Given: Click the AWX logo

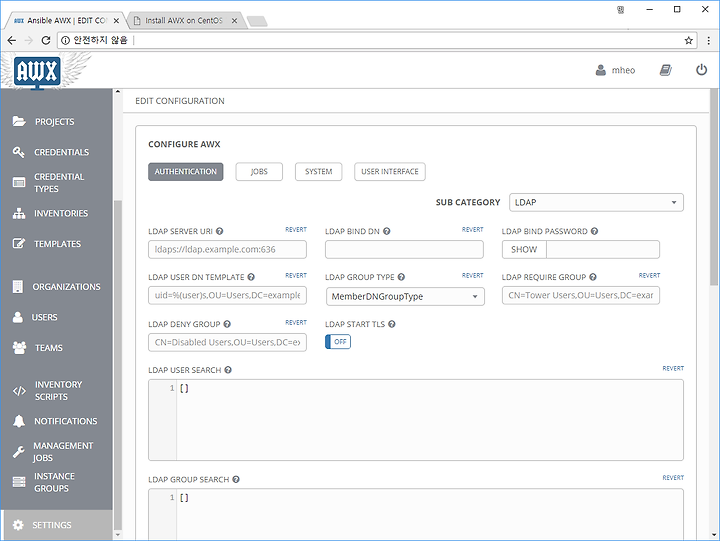Looking at the screenshot, I should point(37,72).
